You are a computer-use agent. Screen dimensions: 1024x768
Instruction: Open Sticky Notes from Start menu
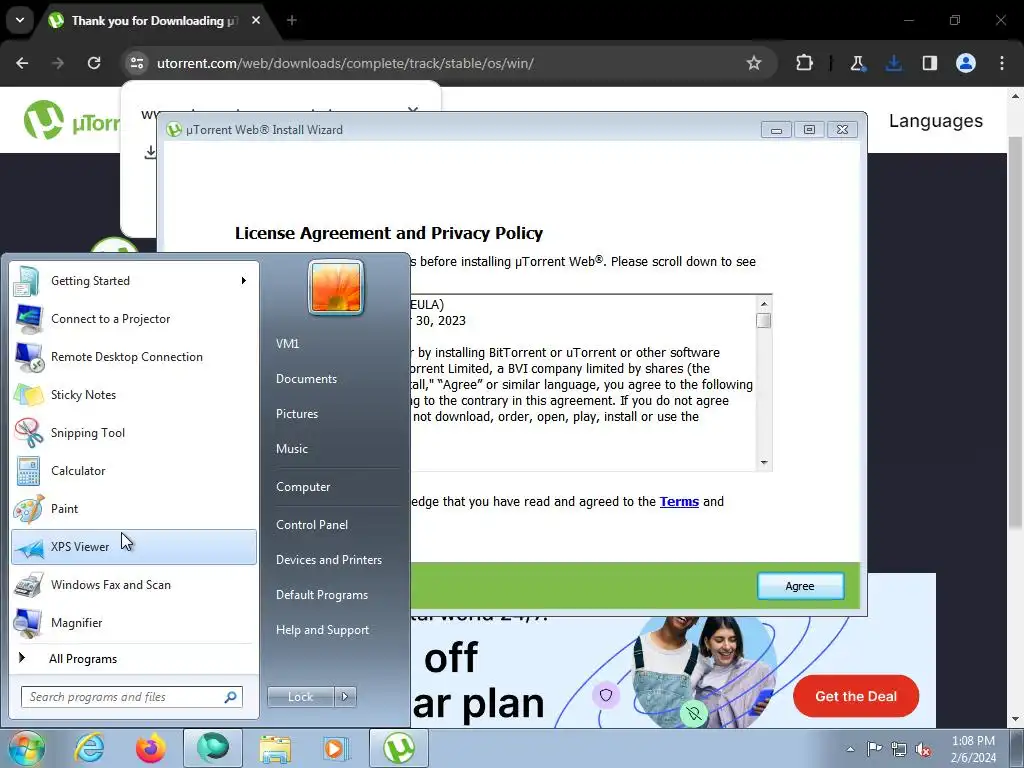point(134,394)
